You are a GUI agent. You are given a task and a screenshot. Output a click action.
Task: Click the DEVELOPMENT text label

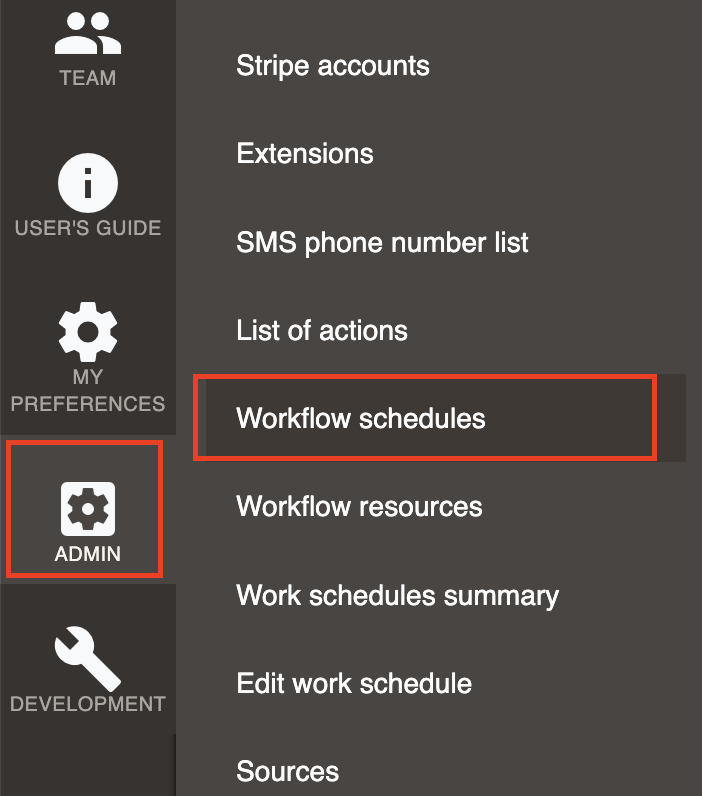point(88,704)
